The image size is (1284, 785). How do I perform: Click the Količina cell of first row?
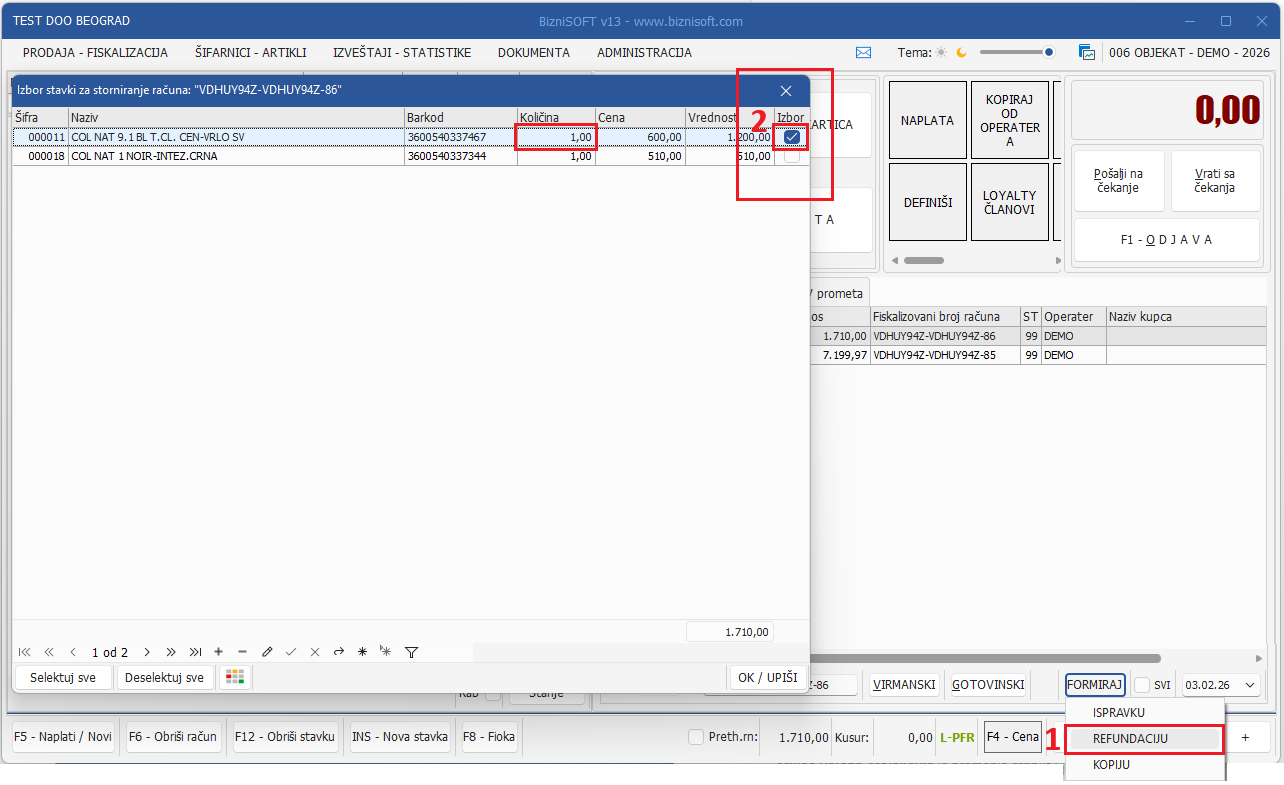tap(556, 137)
